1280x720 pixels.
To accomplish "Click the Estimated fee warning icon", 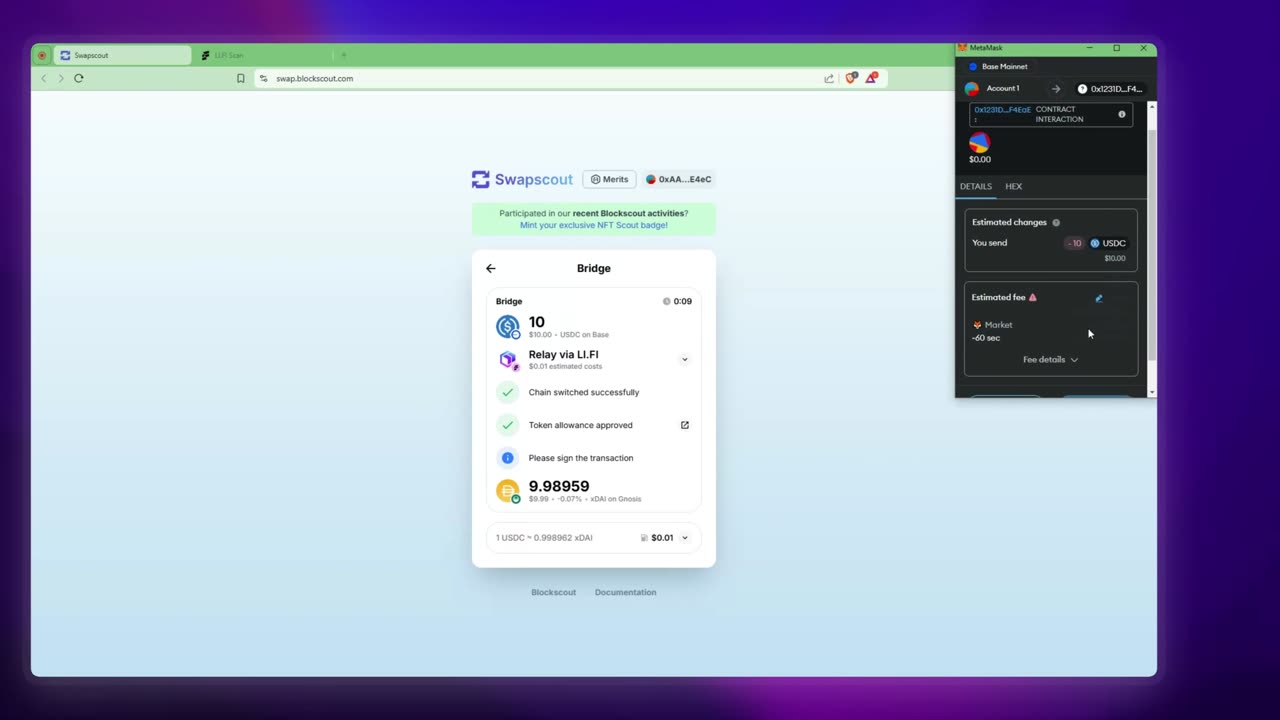I will [x=1033, y=297].
